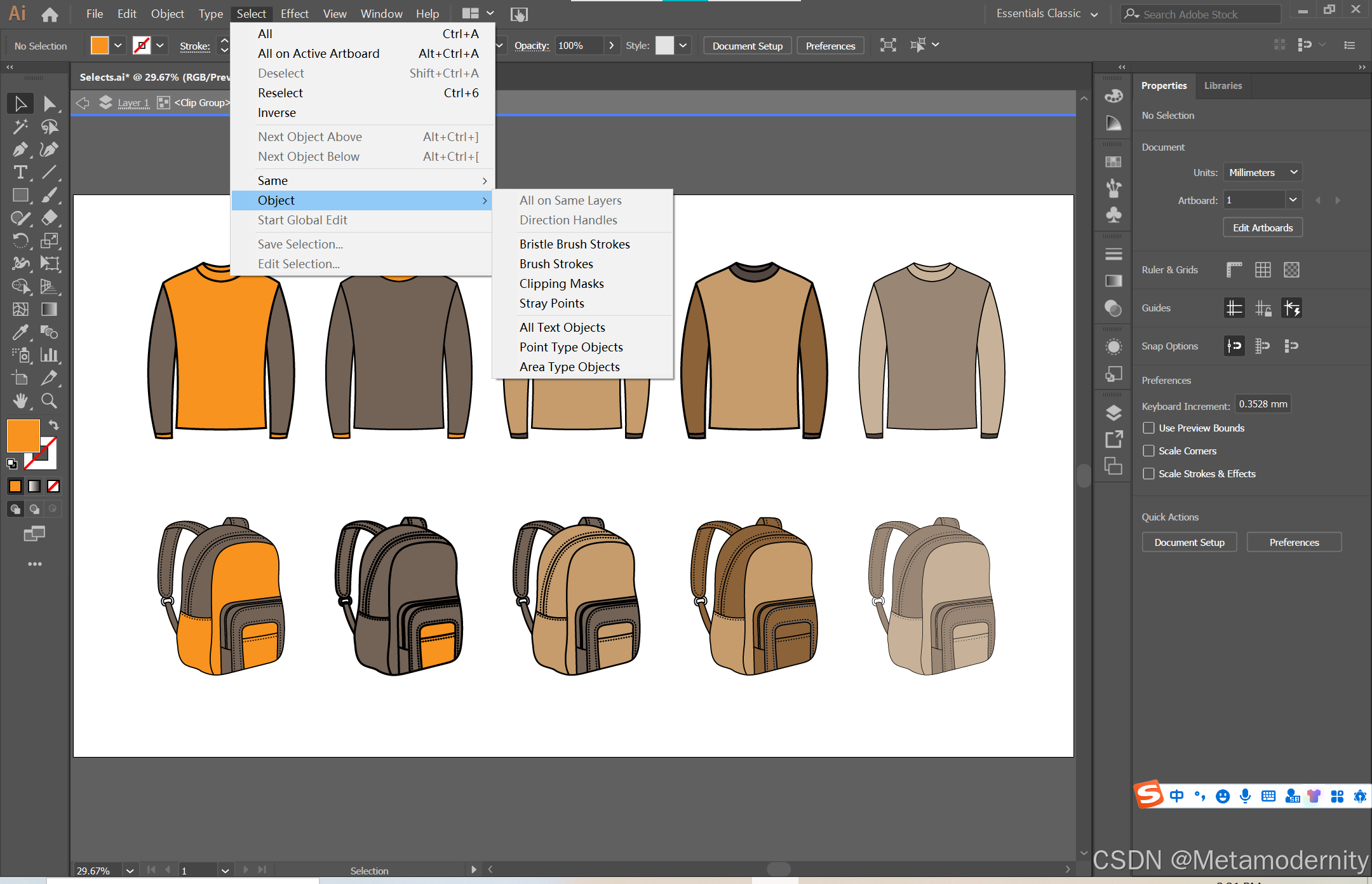Image resolution: width=1372 pixels, height=884 pixels.
Task: Choose Clipping Masks from the submenu
Action: [x=561, y=283]
